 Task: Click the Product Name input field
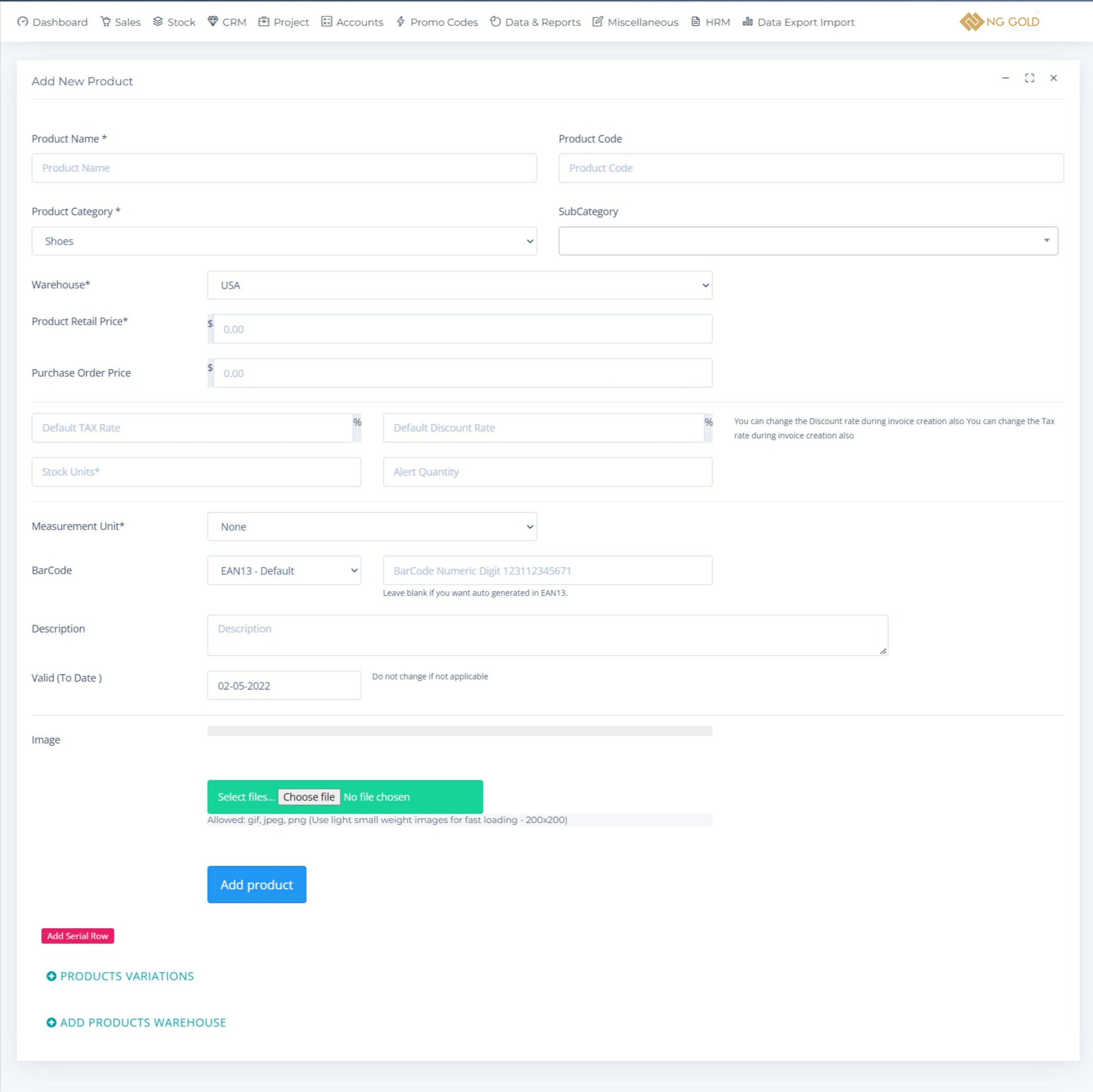tap(284, 167)
